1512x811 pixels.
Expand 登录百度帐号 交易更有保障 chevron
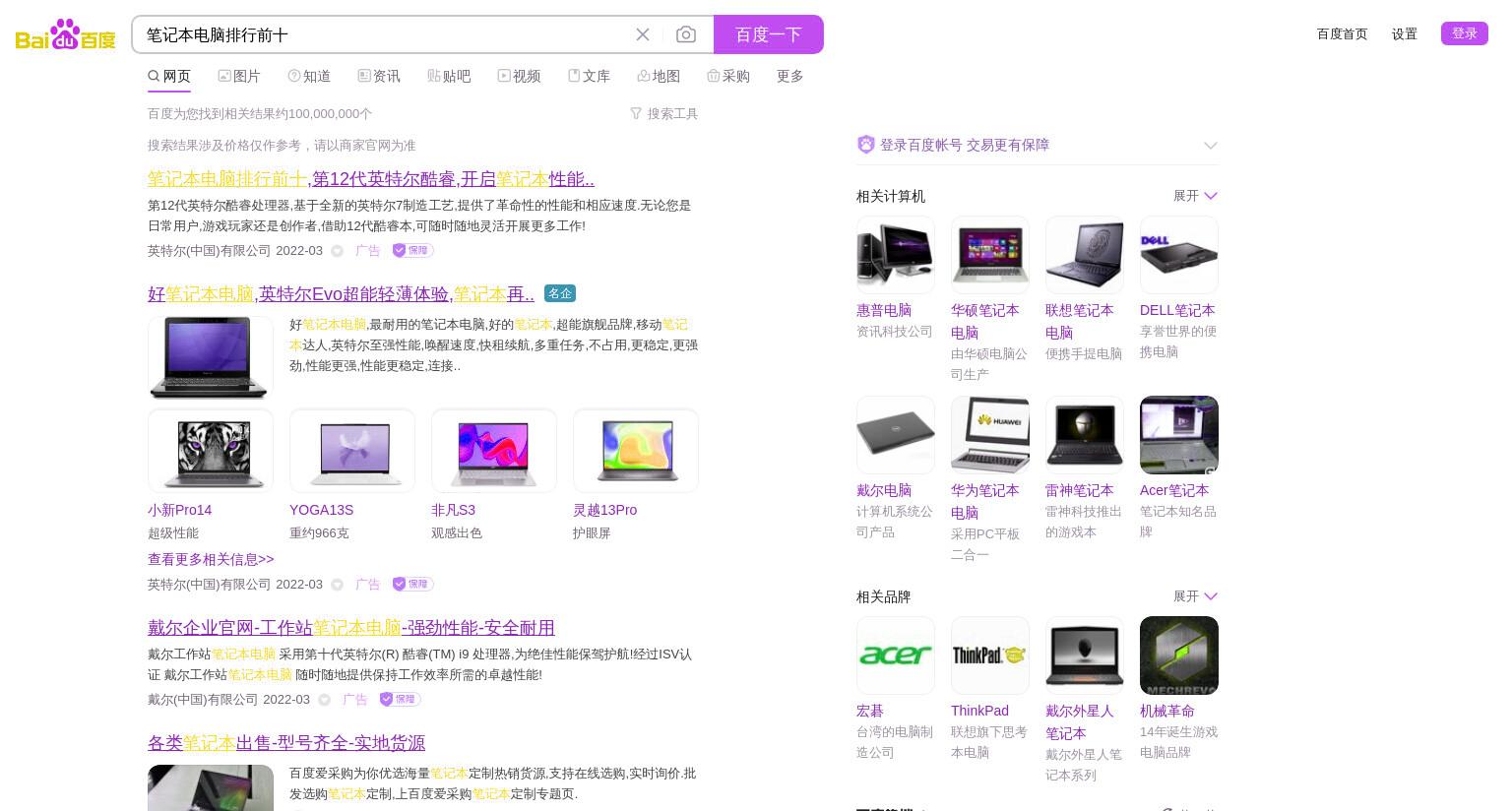pos(1210,146)
